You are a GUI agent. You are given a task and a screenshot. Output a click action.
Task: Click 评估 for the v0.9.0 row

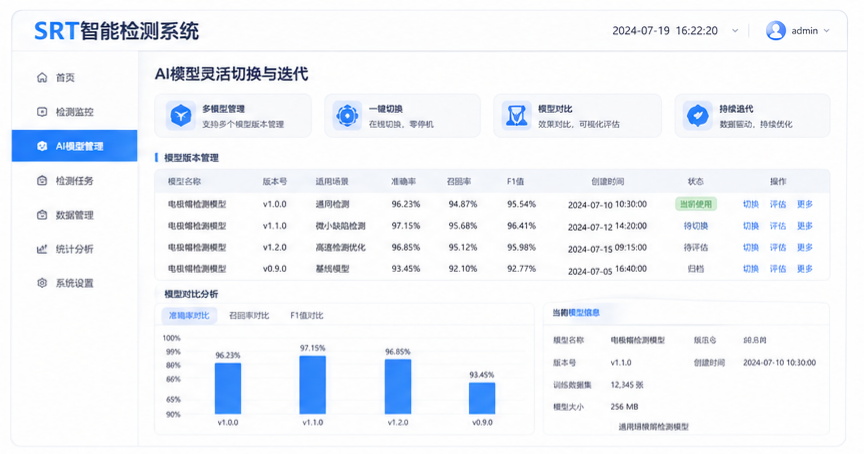click(x=777, y=269)
